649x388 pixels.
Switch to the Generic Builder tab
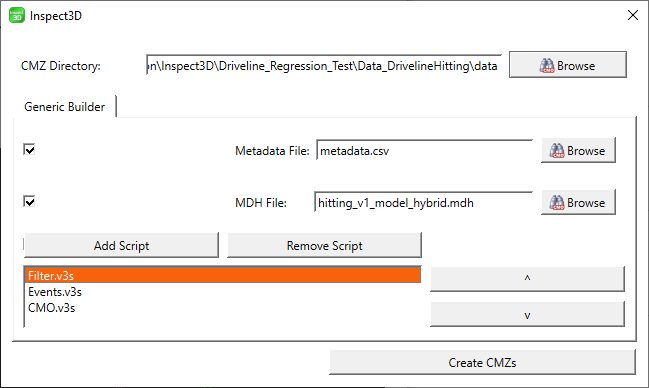[65, 107]
